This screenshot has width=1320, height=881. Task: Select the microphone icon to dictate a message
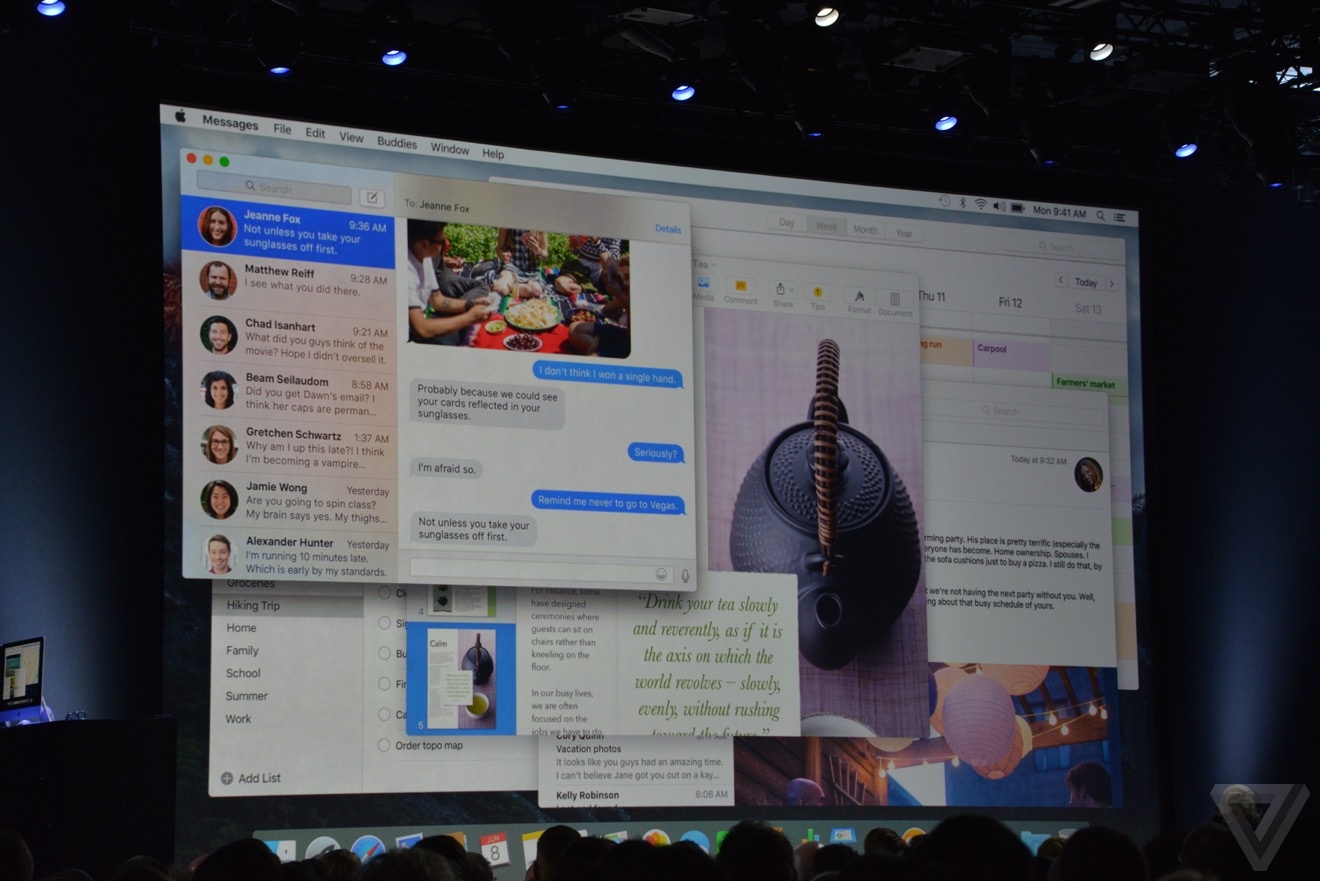[684, 574]
